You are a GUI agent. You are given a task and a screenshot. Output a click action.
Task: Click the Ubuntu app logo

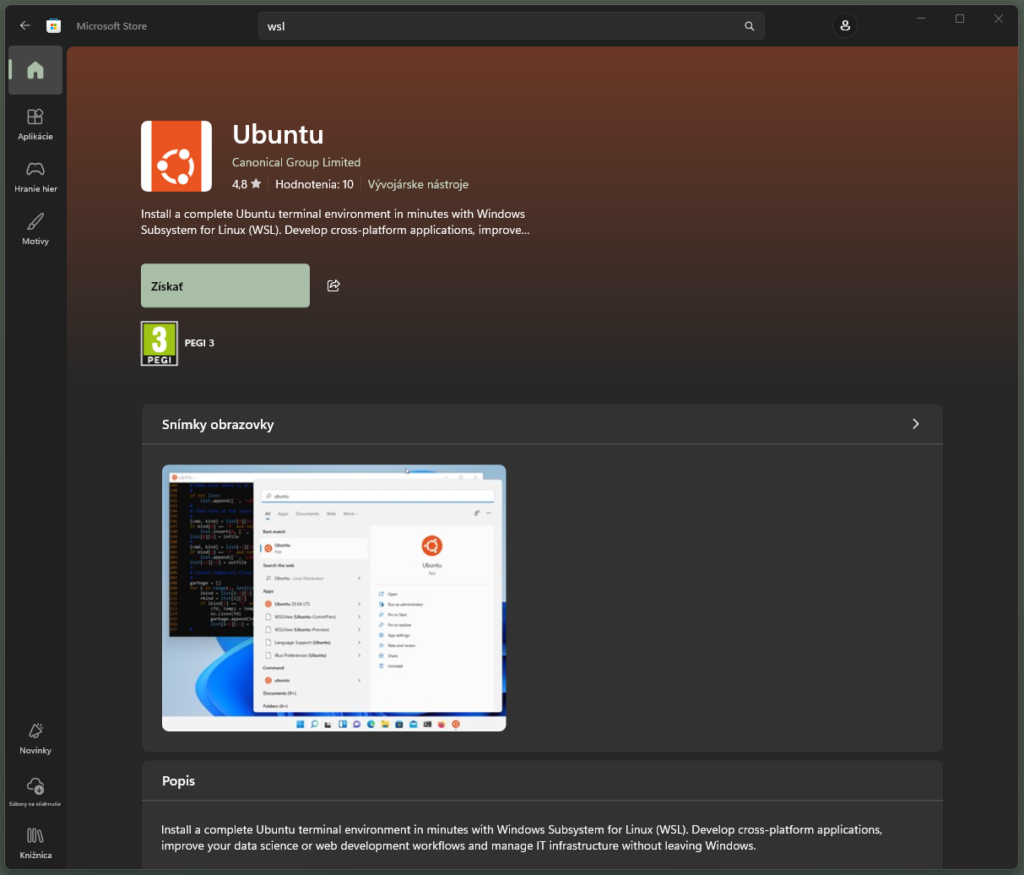click(176, 156)
